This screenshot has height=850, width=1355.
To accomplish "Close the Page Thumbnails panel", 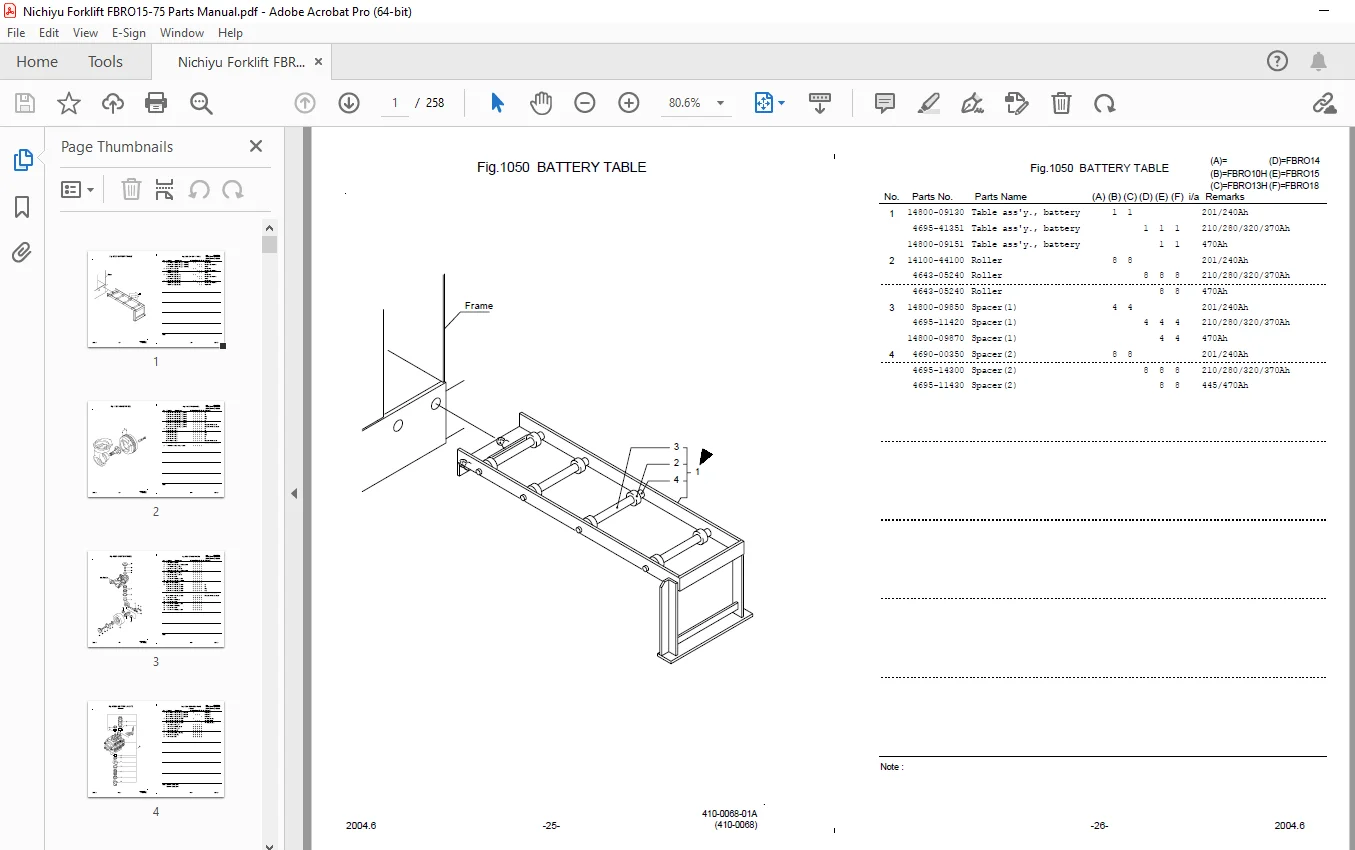I will pyautogui.click(x=256, y=146).
